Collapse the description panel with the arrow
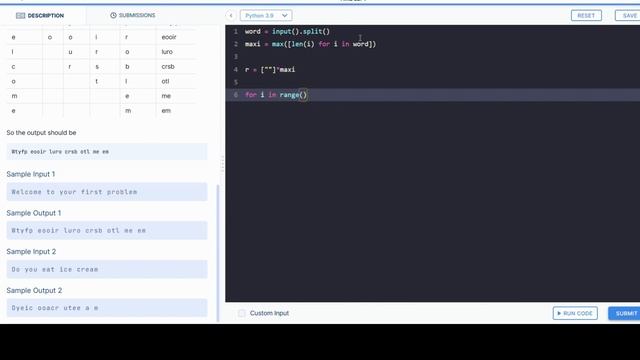 (231, 16)
